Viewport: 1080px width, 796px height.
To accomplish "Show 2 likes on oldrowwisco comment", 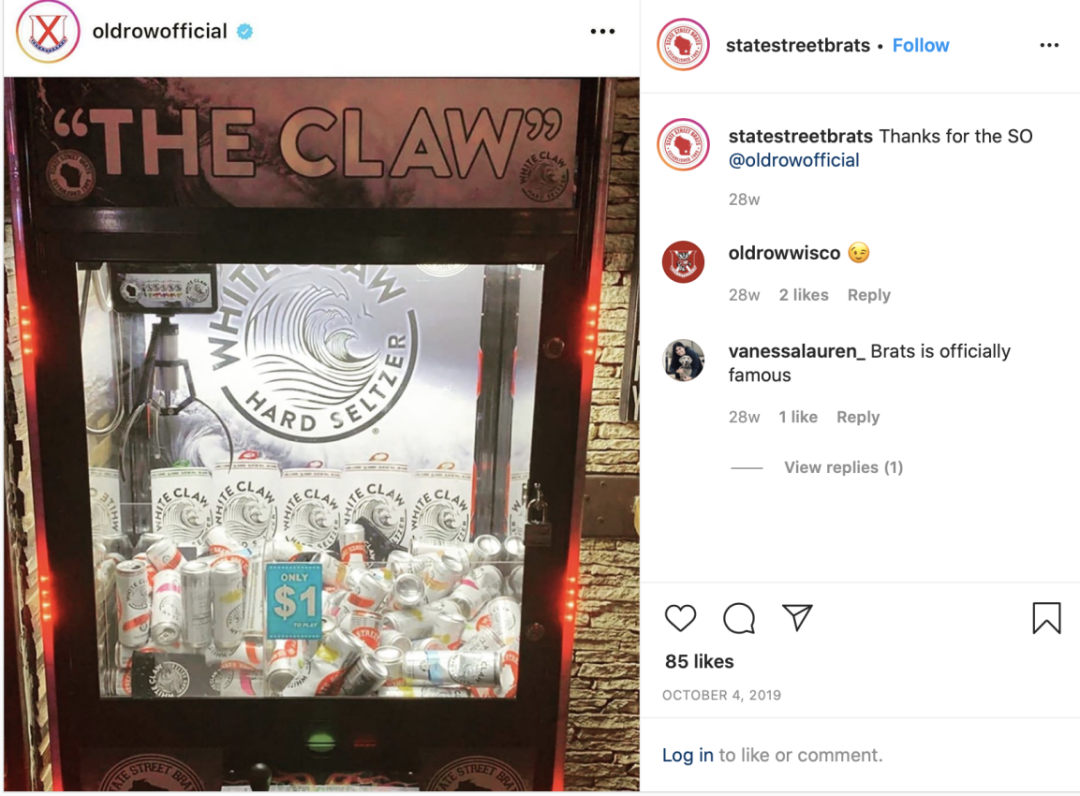I will coord(803,295).
